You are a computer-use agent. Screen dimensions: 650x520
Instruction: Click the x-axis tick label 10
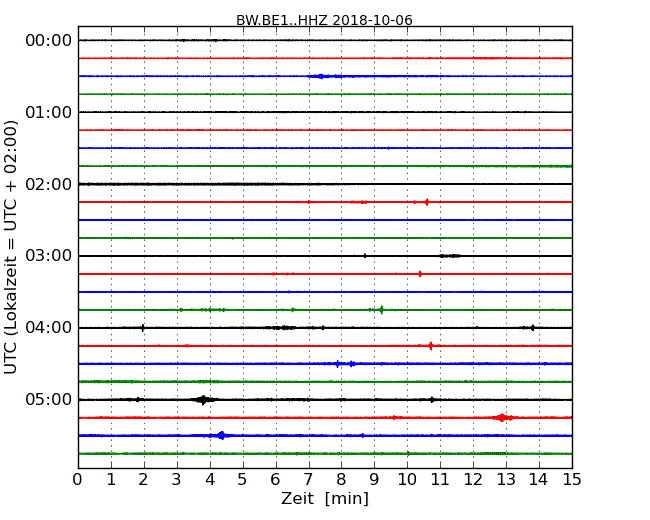coord(407,479)
